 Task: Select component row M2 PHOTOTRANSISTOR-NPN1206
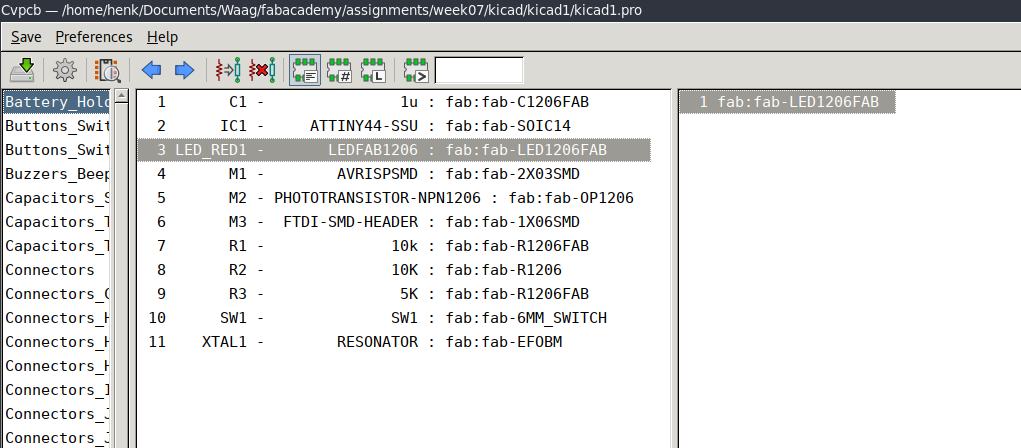pos(394,198)
